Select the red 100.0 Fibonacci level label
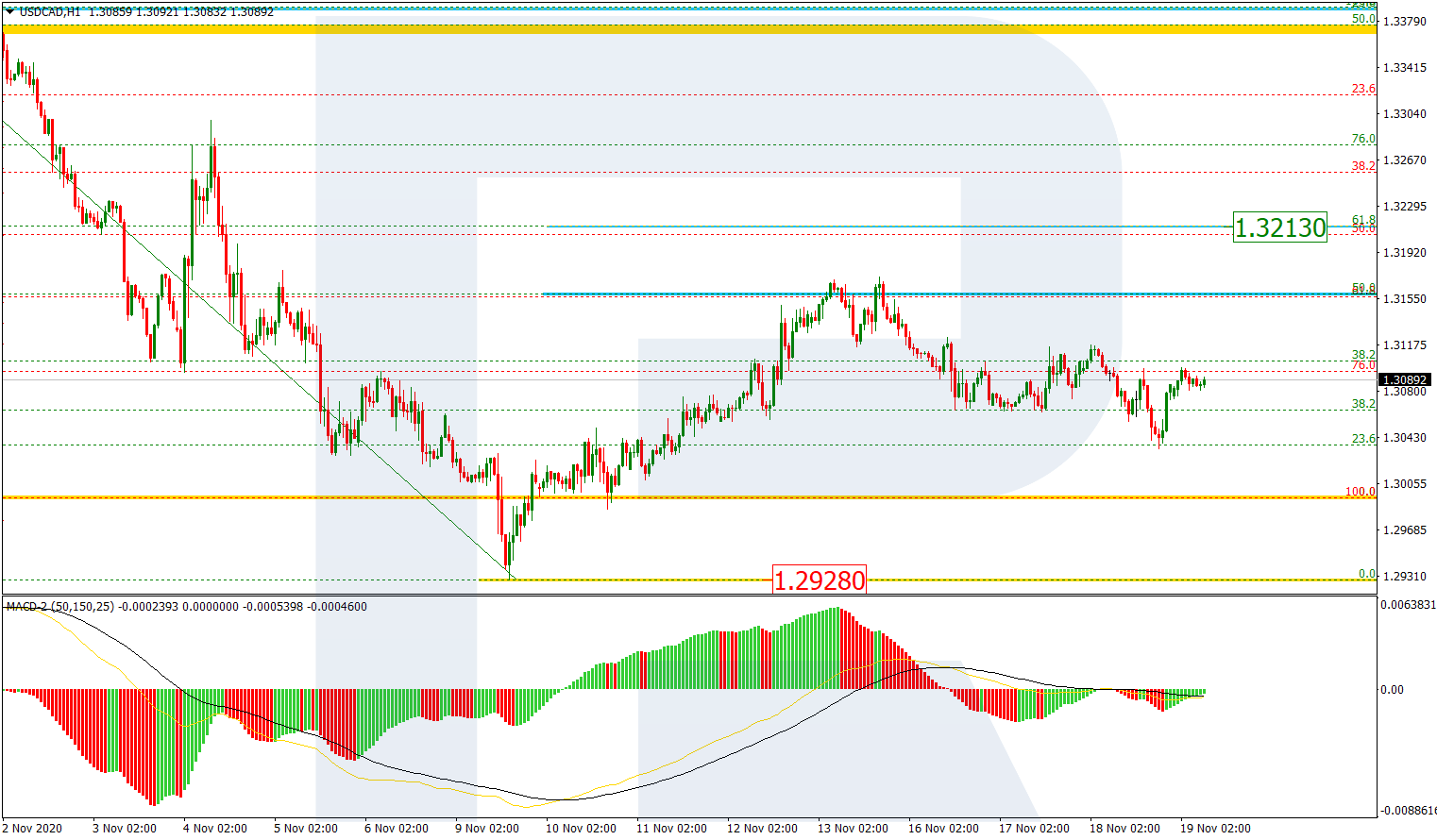This screenshot has width=1437, height=840. 1361,492
